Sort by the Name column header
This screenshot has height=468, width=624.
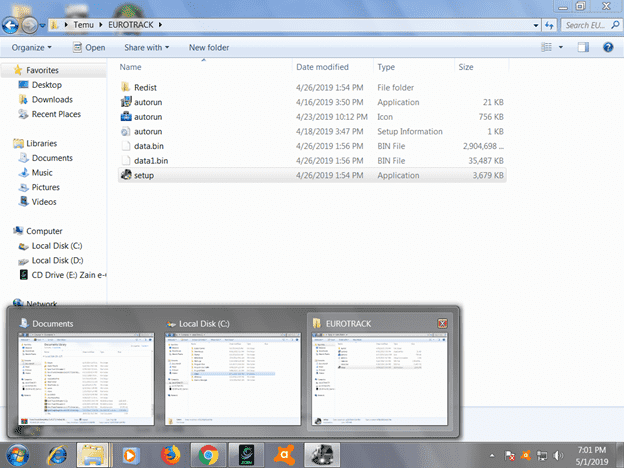coord(131,67)
